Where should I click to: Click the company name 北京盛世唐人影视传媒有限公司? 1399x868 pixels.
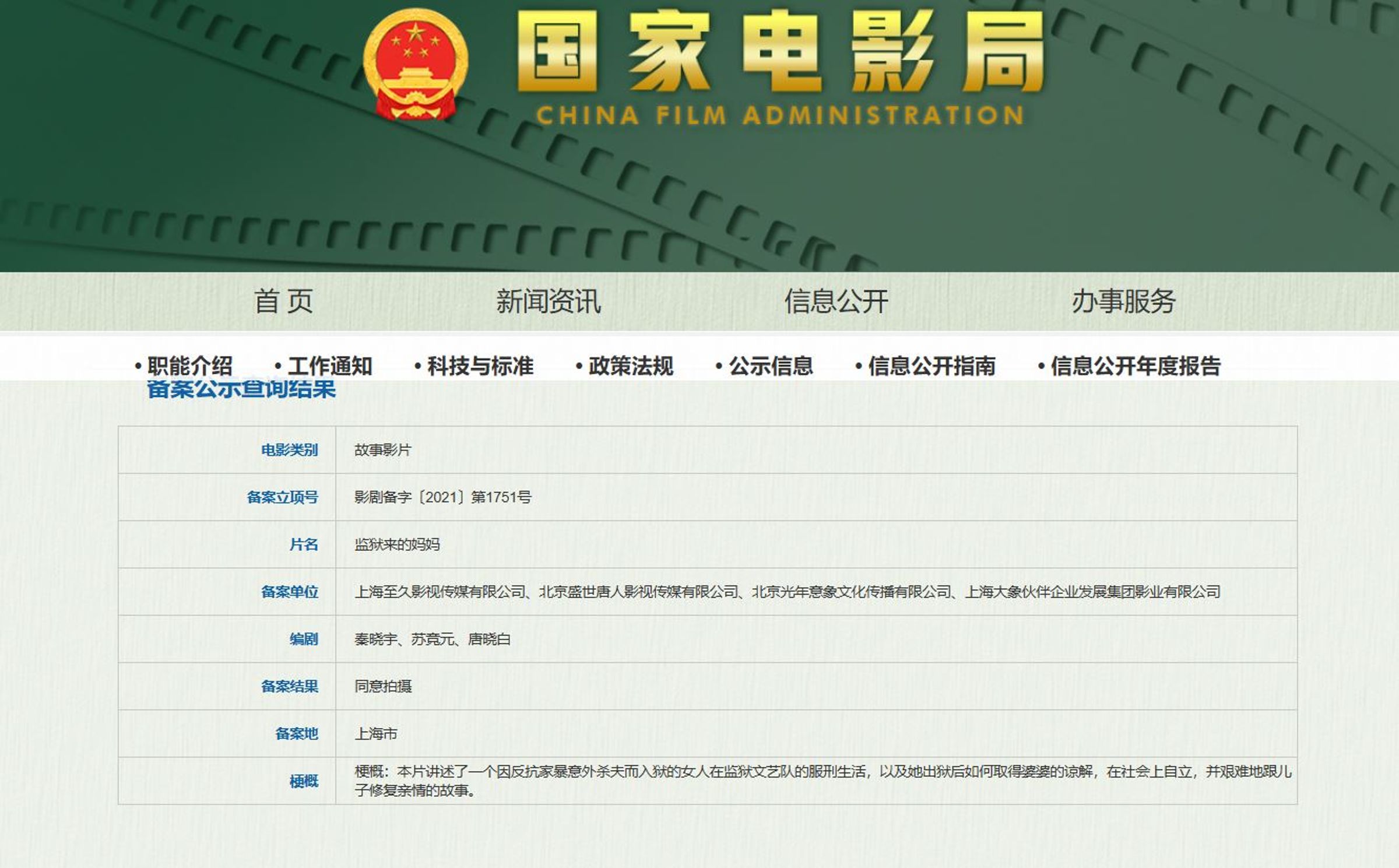pos(639,592)
